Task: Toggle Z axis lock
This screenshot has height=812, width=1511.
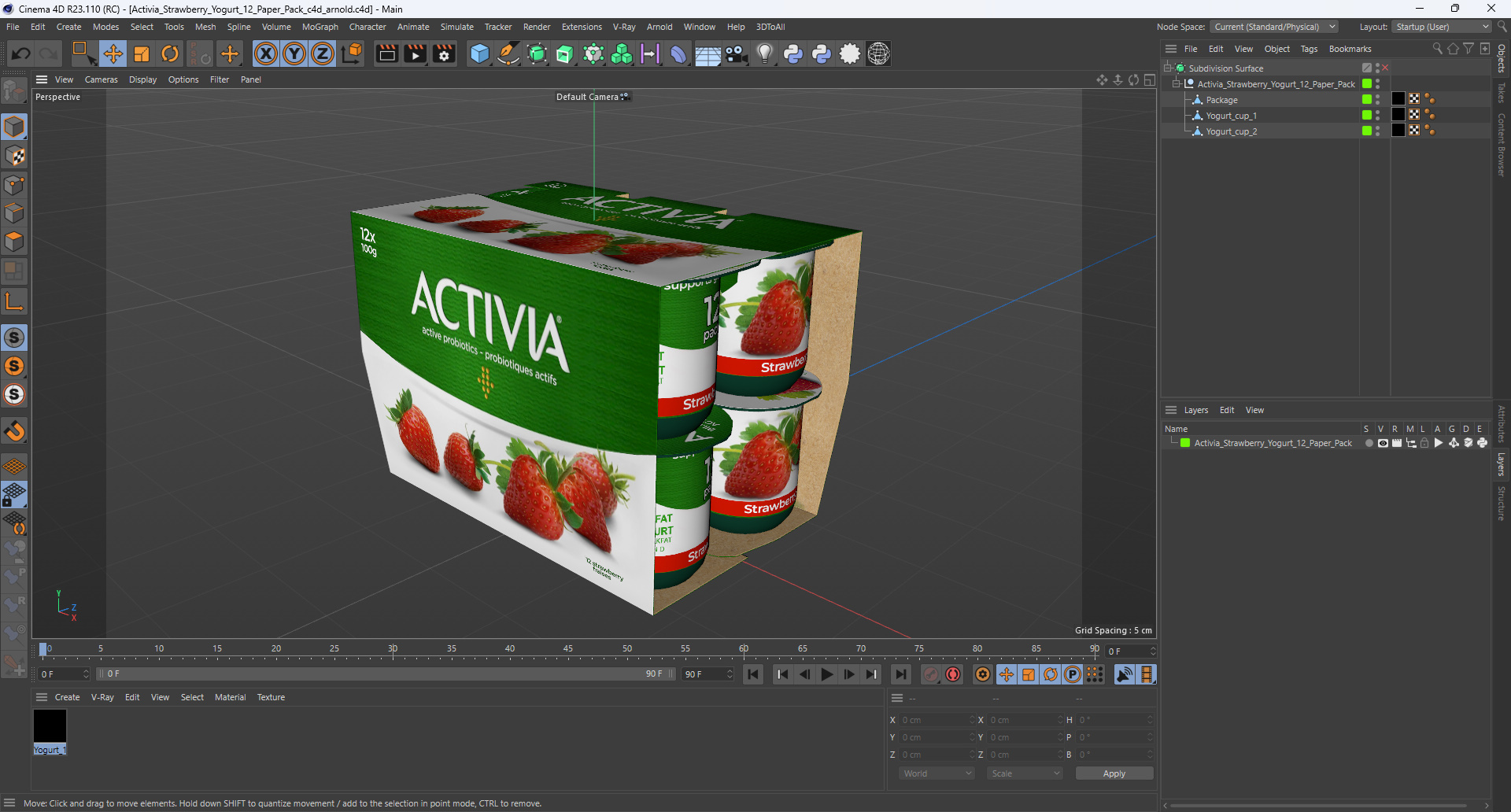Action: (x=323, y=54)
